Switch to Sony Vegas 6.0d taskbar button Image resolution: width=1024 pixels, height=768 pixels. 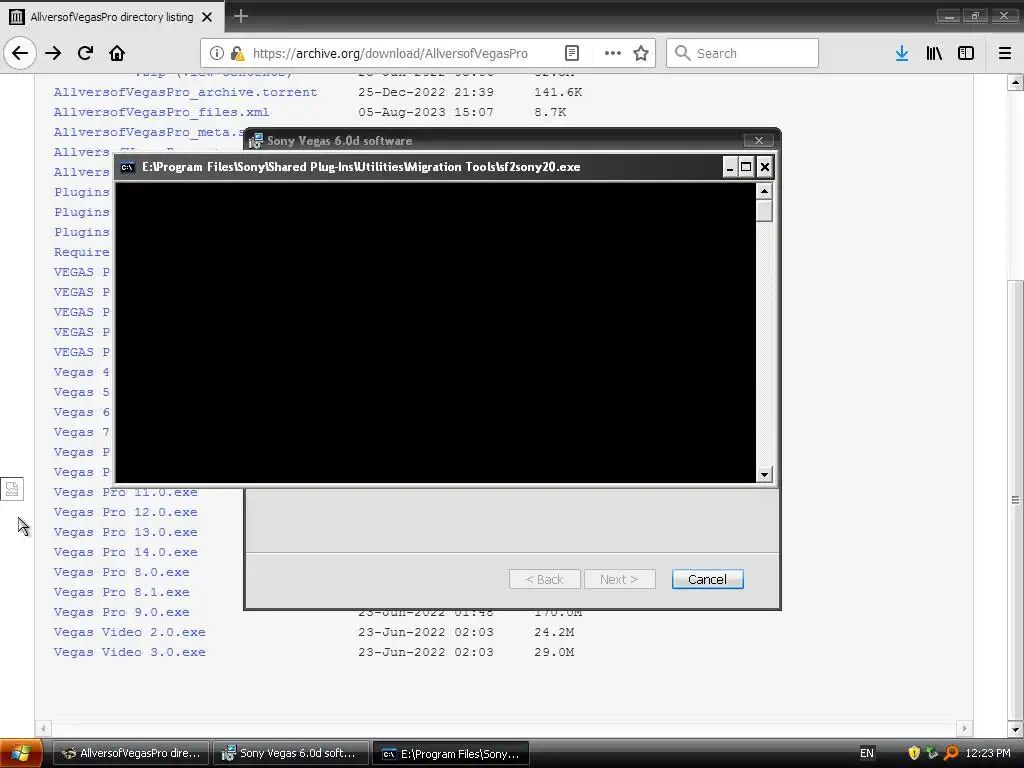(x=290, y=753)
